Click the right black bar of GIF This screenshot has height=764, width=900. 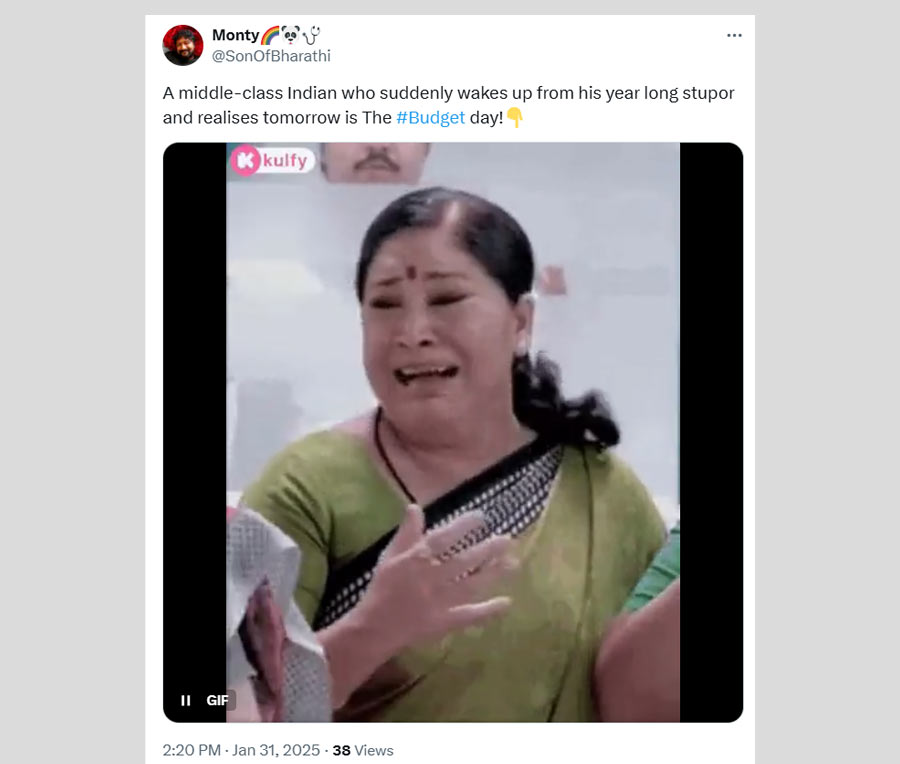point(711,432)
